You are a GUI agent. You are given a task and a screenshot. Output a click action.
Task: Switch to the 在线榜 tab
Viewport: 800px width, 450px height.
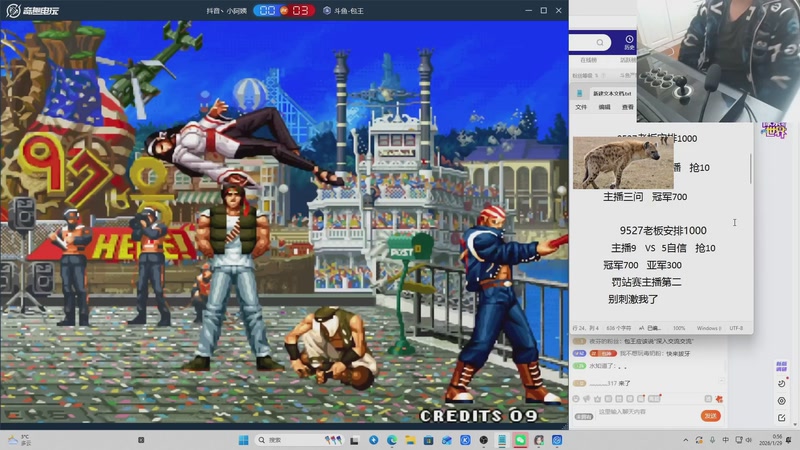[x=588, y=60]
